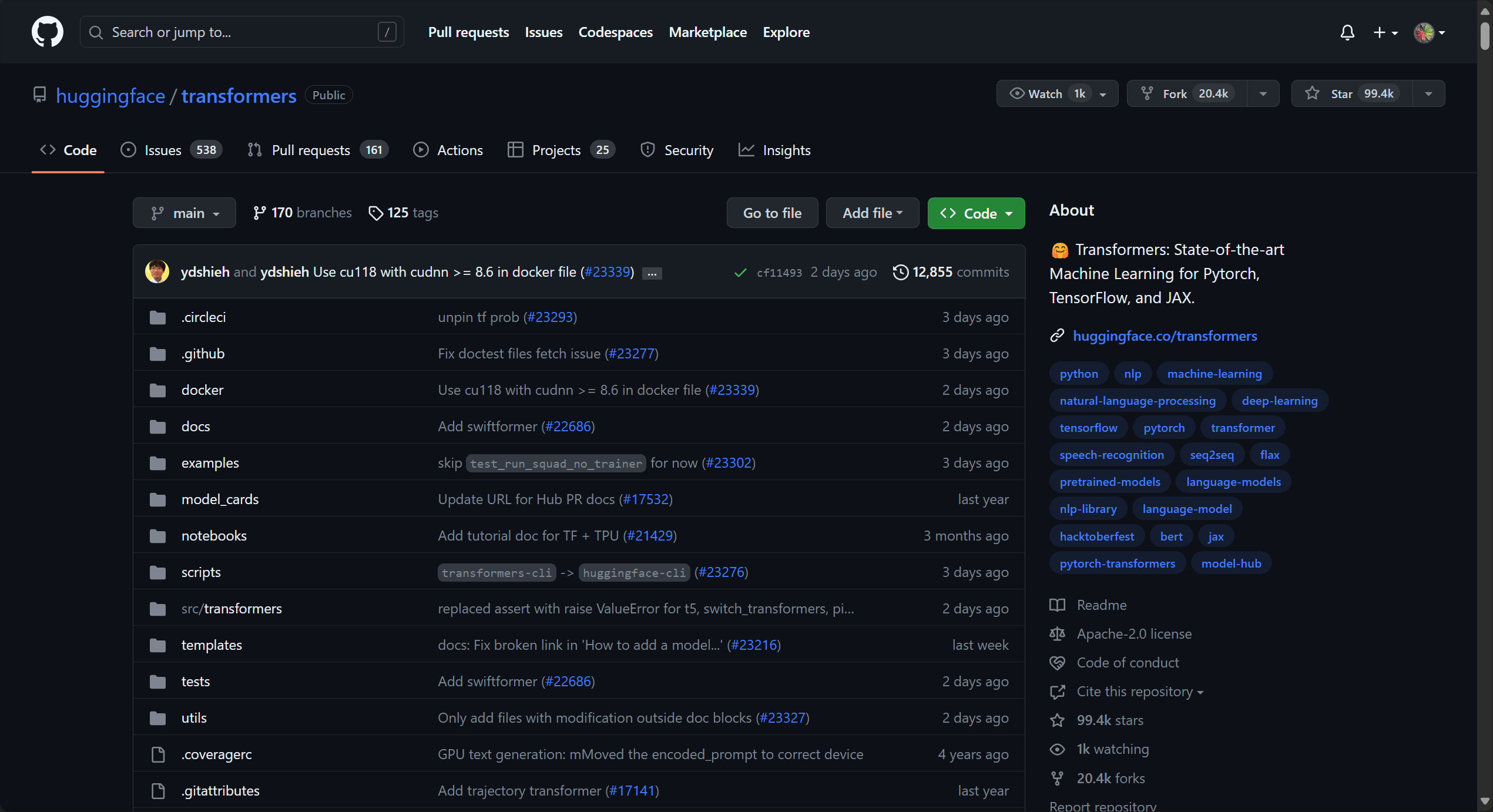View the 170 branches link

coord(302,213)
